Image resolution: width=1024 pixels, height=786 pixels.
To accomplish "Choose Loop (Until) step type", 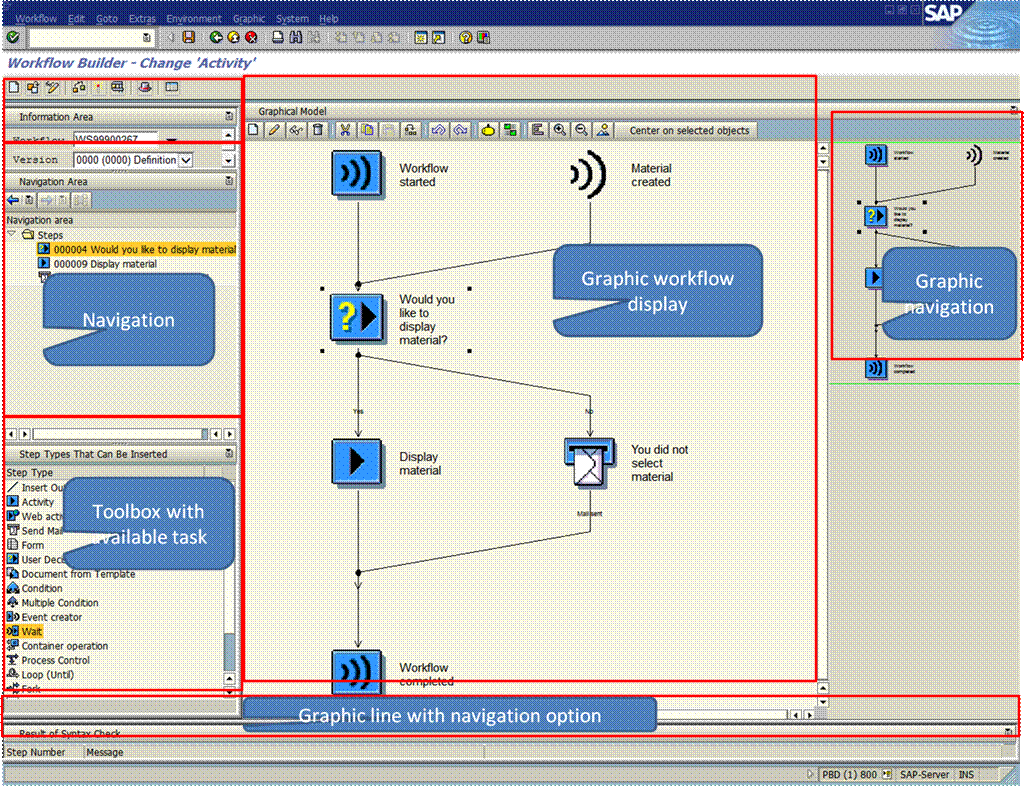I will (x=40, y=674).
